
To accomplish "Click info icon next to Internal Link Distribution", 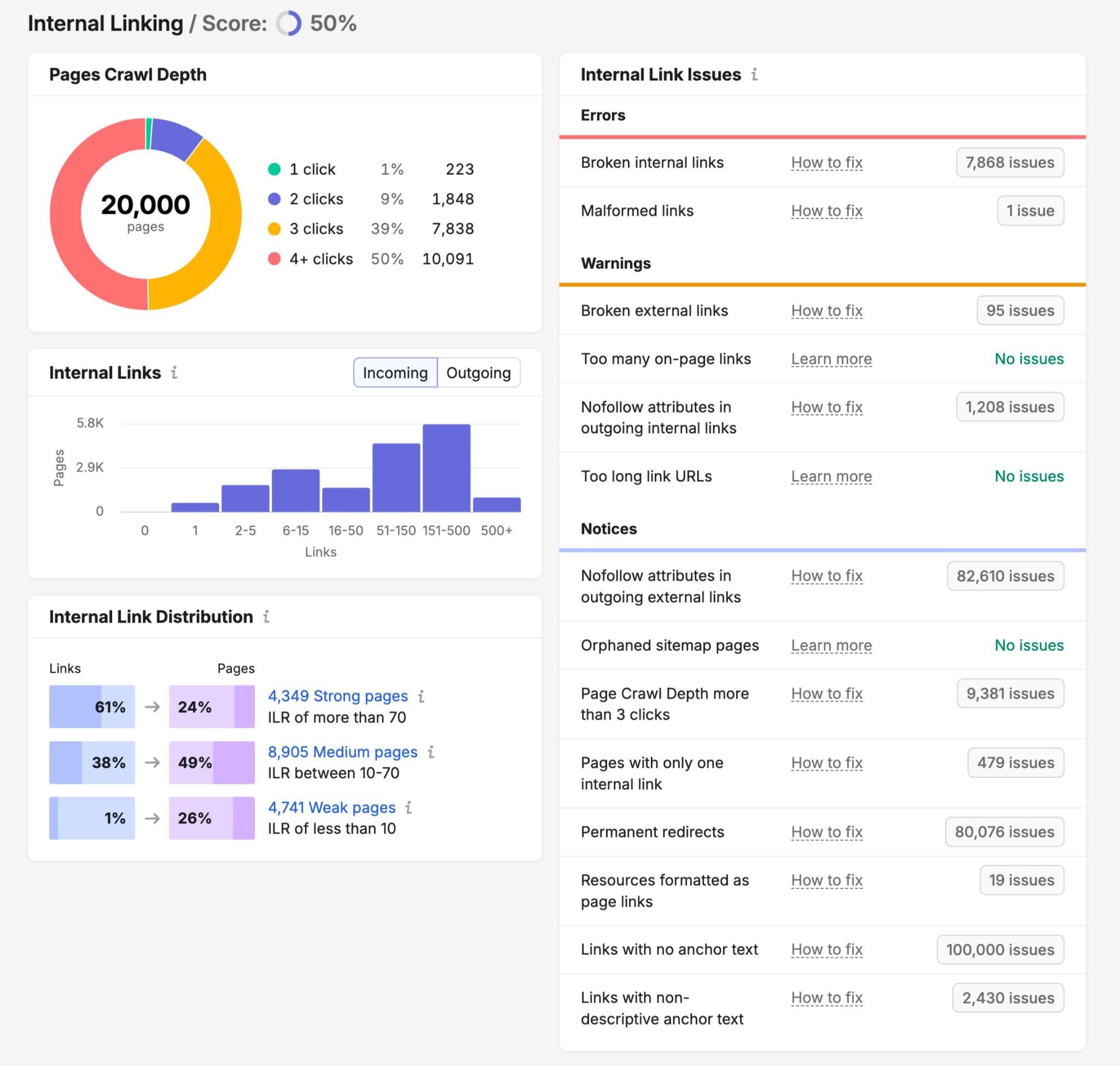I will coord(266,616).
